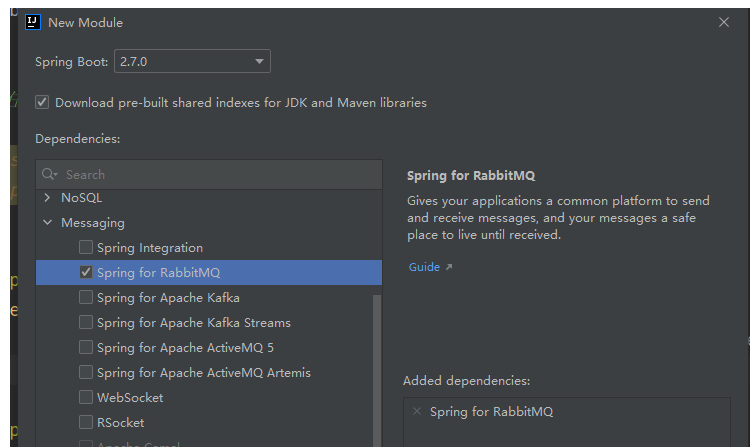Image resolution: width=750 pixels, height=447 pixels.
Task: Enable Spring for Apache Kafka Streams
Action: tap(86, 323)
